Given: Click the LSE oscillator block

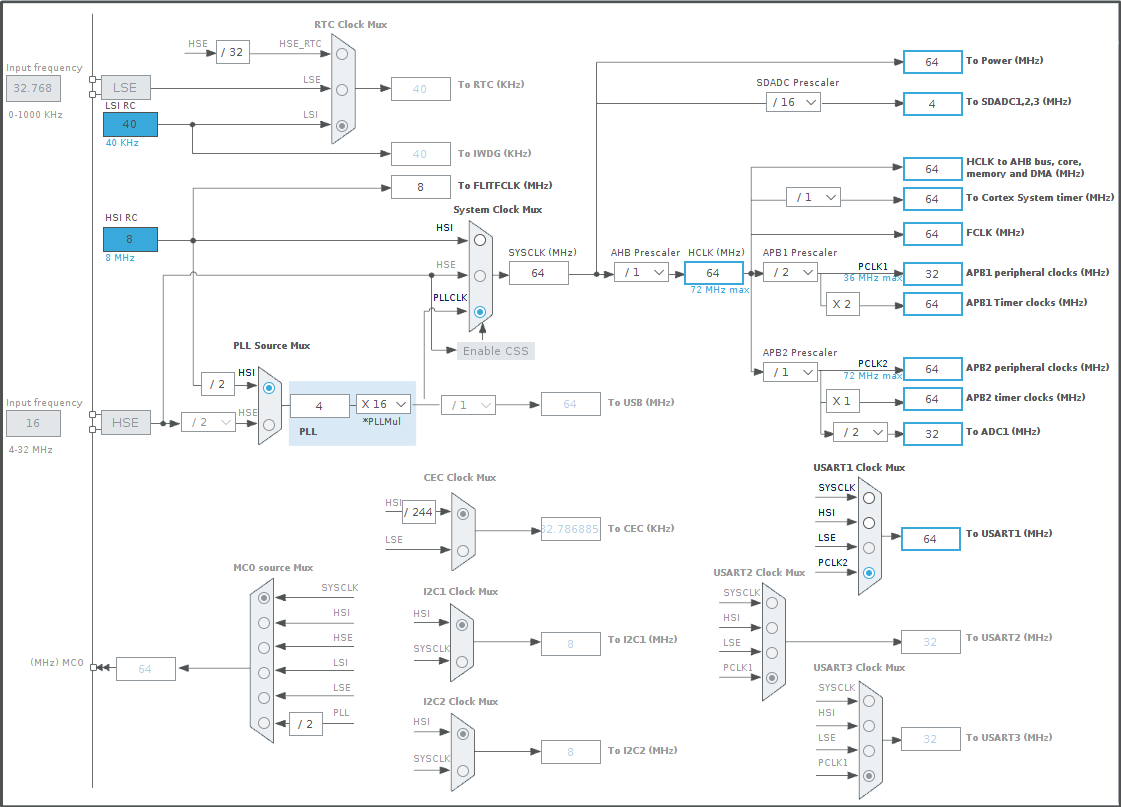Looking at the screenshot, I should (x=125, y=87).
